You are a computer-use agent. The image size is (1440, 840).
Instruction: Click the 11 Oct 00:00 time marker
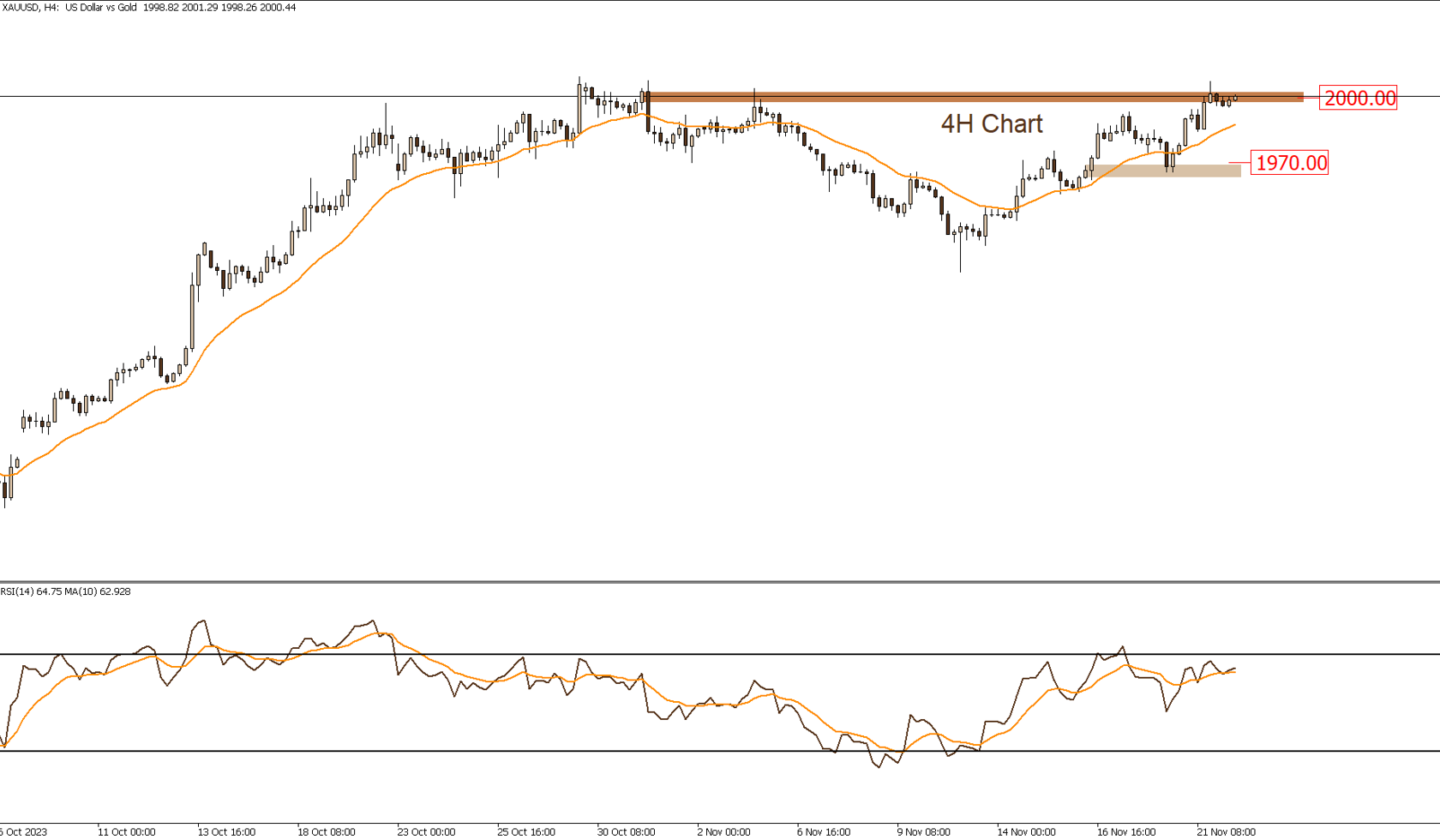(127, 831)
